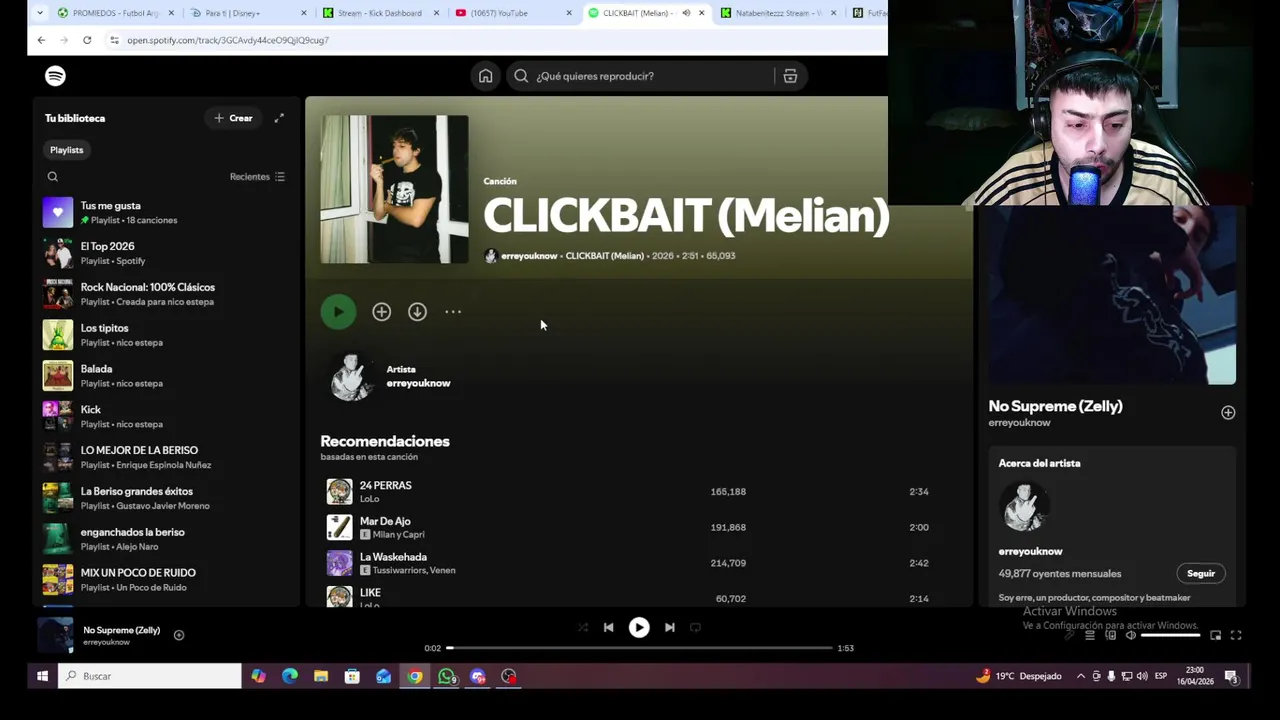The width and height of the screenshot is (1280, 720).
Task: Open LO MEJOR DE LA BERISO playlist
Action: coord(165,457)
